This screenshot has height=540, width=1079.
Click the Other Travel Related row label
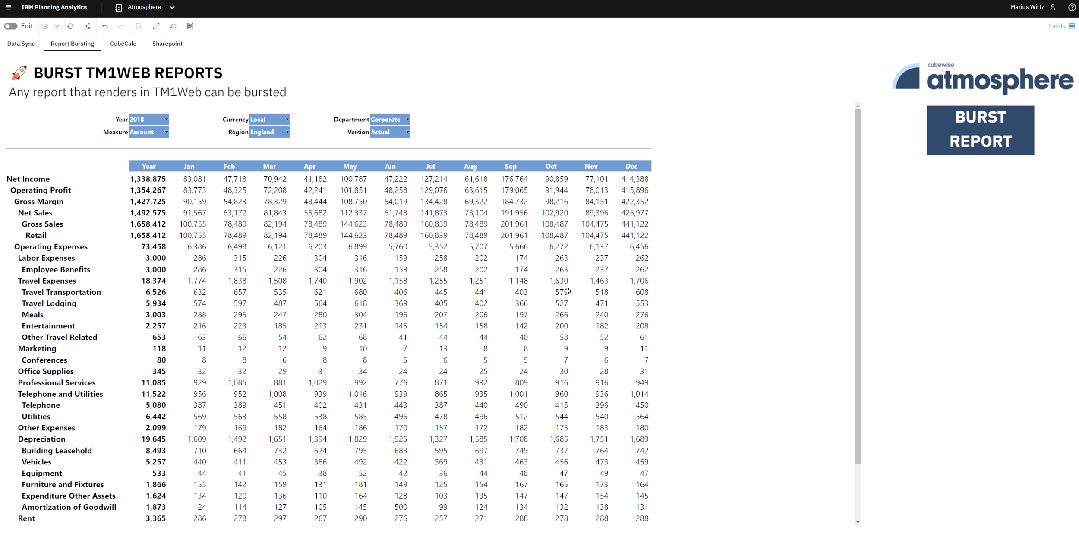coord(59,337)
